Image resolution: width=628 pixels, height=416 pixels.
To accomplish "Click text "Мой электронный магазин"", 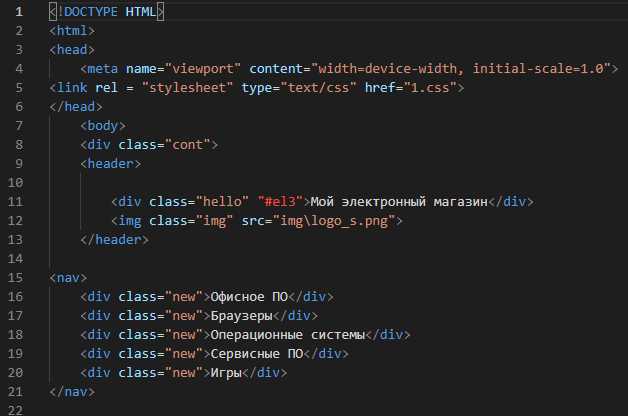I will click(x=399, y=201).
